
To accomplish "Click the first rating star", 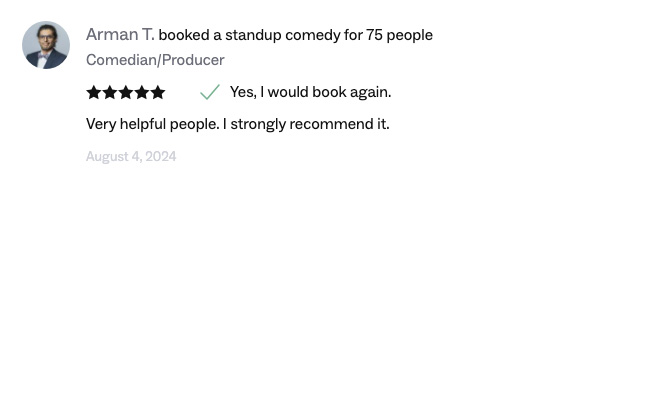I will pos(94,92).
